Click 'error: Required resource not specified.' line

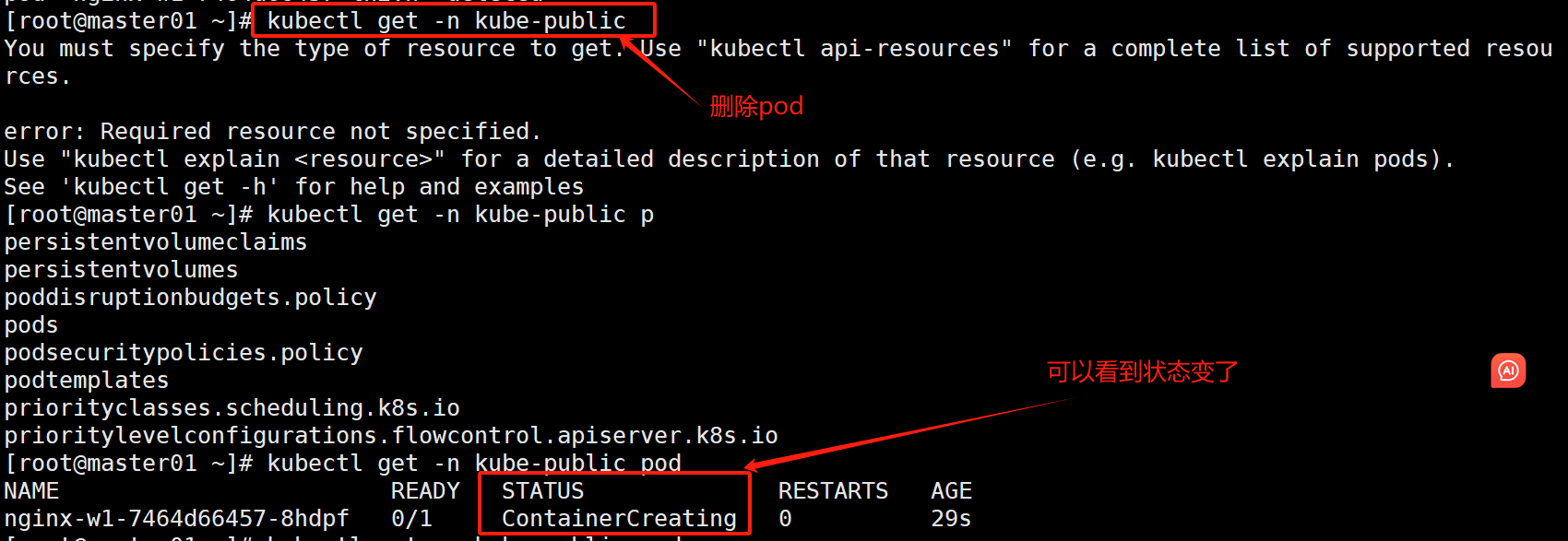coord(272,132)
